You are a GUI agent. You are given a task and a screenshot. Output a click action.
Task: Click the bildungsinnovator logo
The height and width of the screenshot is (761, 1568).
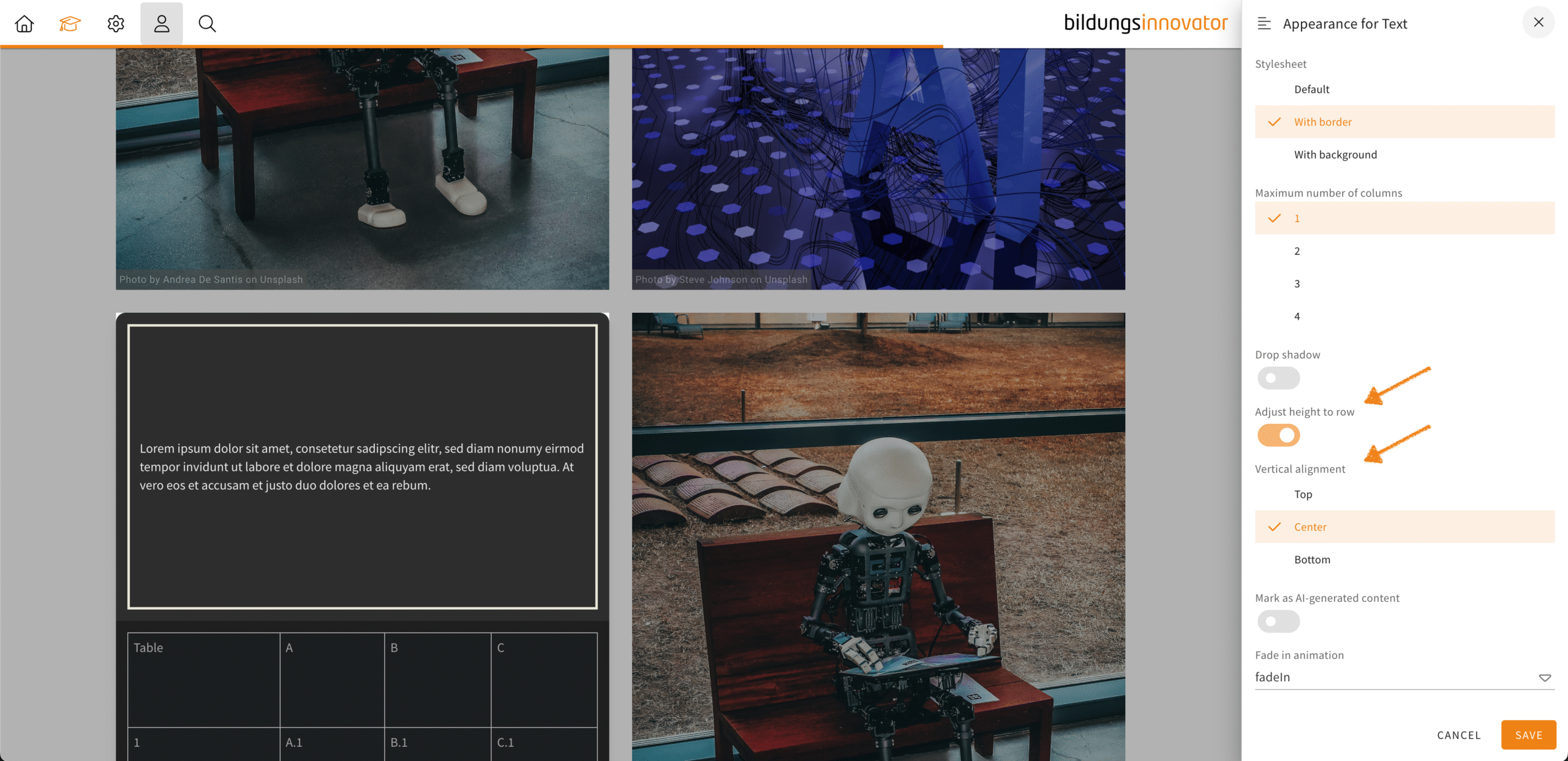click(x=1145, y=23)
